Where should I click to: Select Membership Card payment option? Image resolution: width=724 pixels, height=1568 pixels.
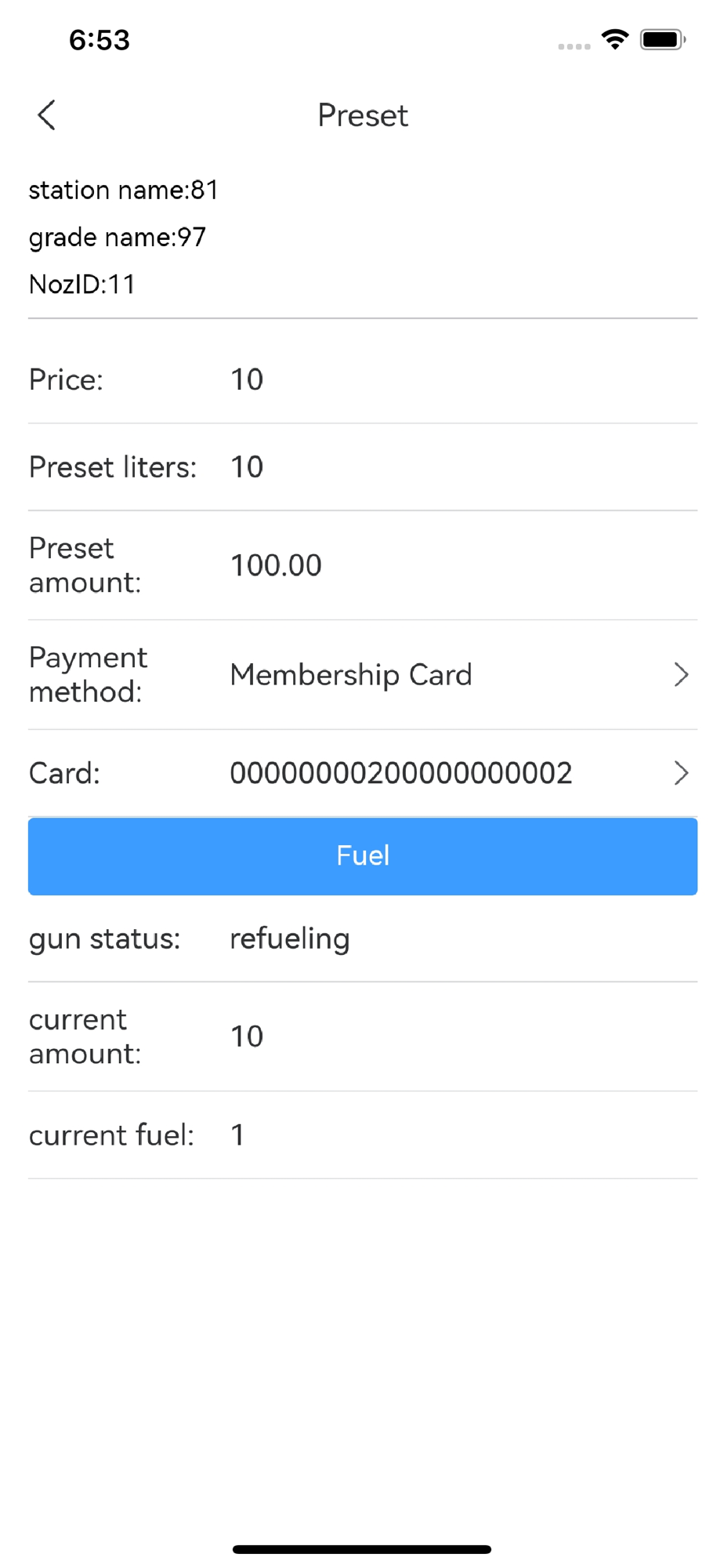(x=351, y=675)
